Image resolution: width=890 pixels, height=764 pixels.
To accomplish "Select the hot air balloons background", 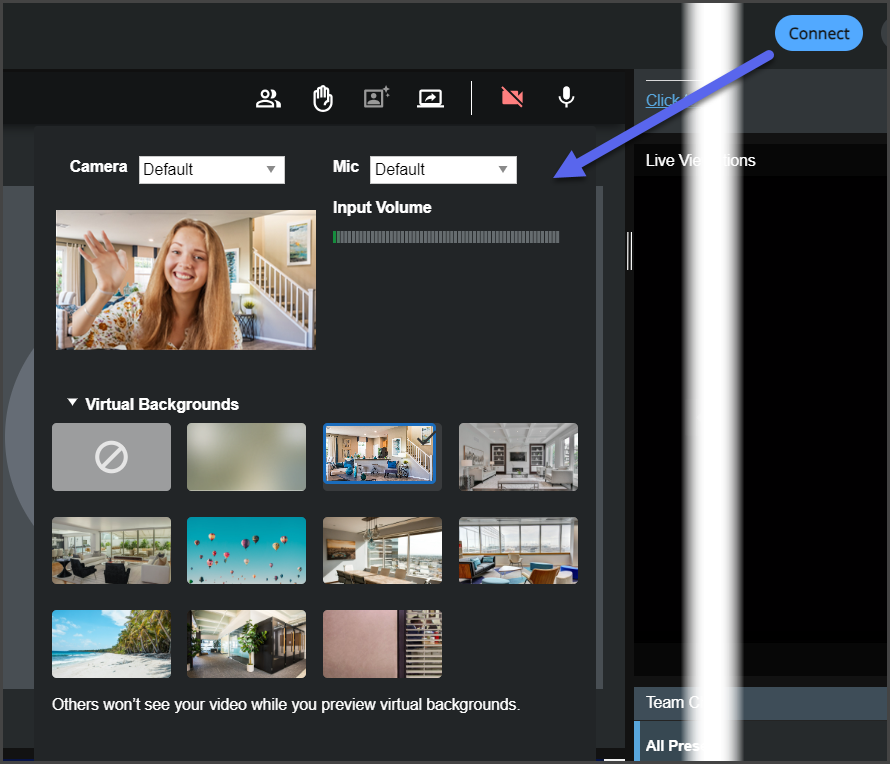I will (246, 550).
